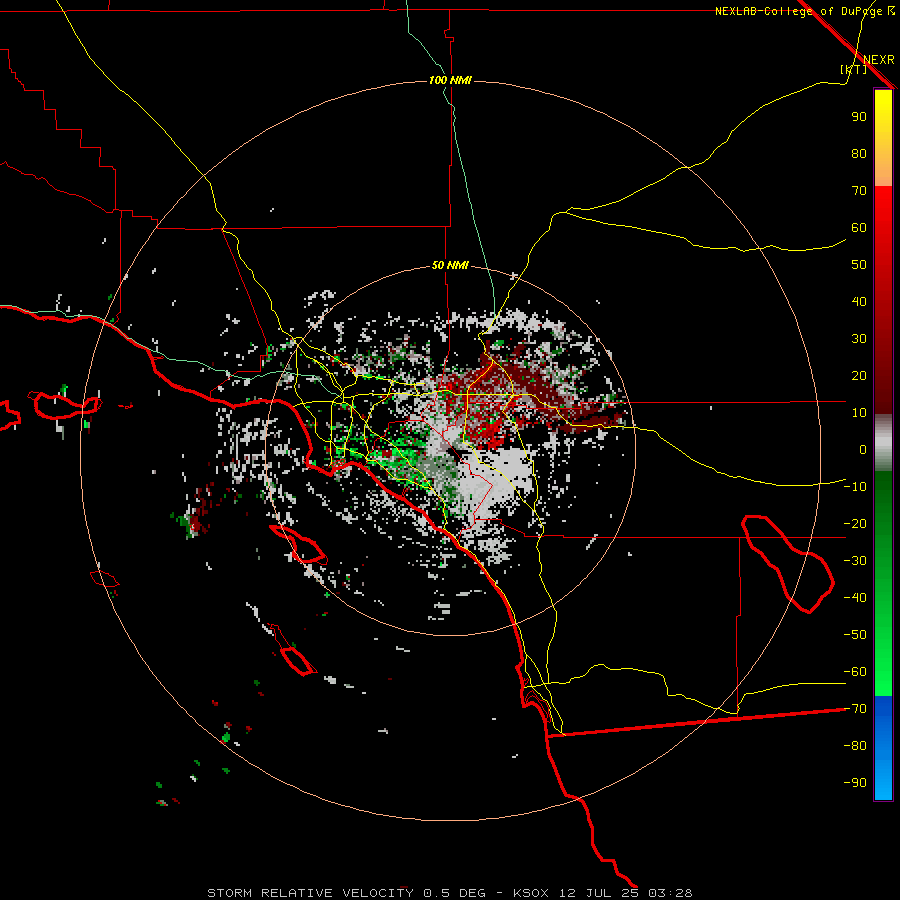Click the -80 scale value
Image resolution: width=900 pixels, height=900 pixels.
855,746
